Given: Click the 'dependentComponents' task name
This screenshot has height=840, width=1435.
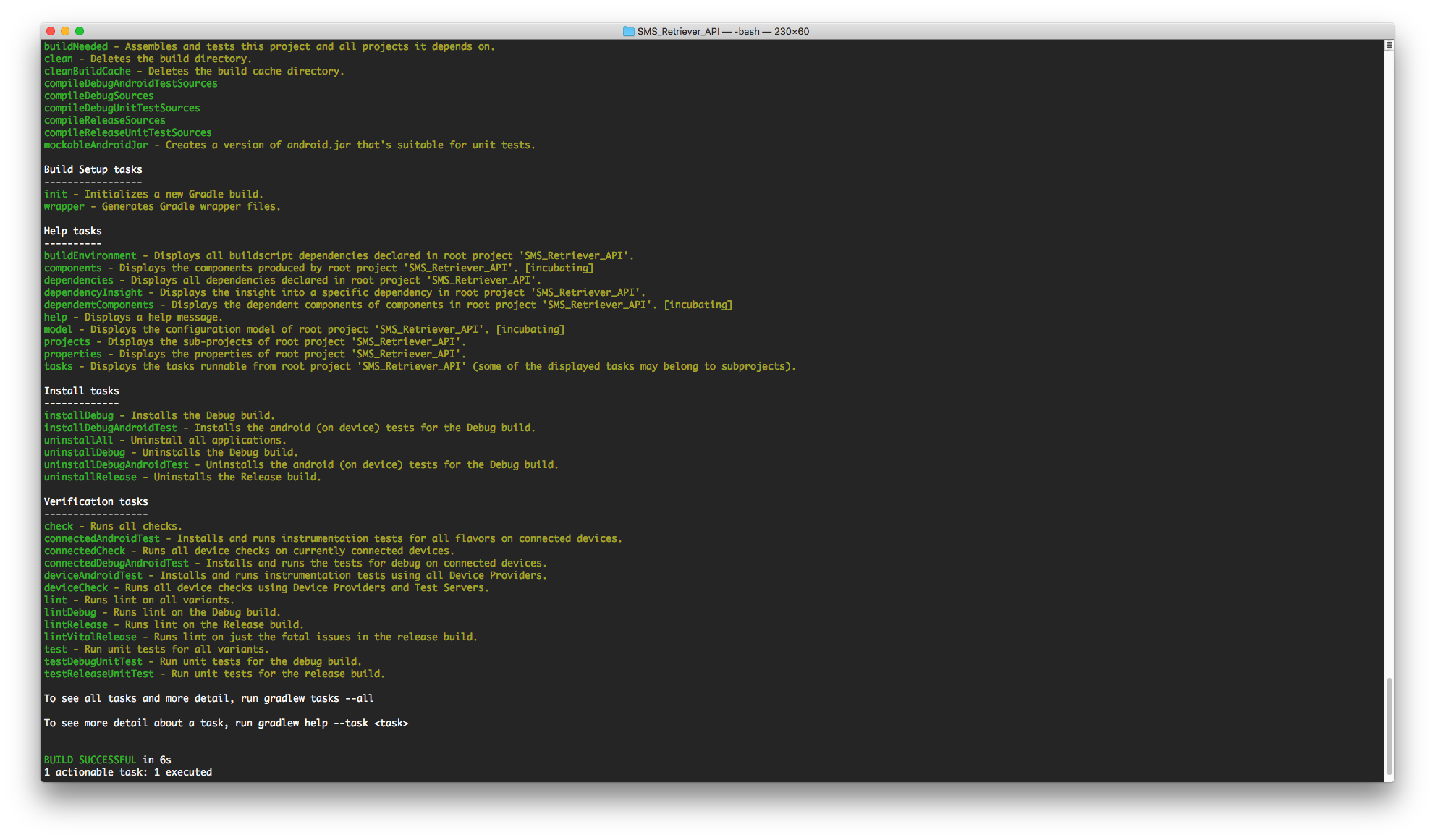Looking at the screenshot, I should tap(99, 305).
